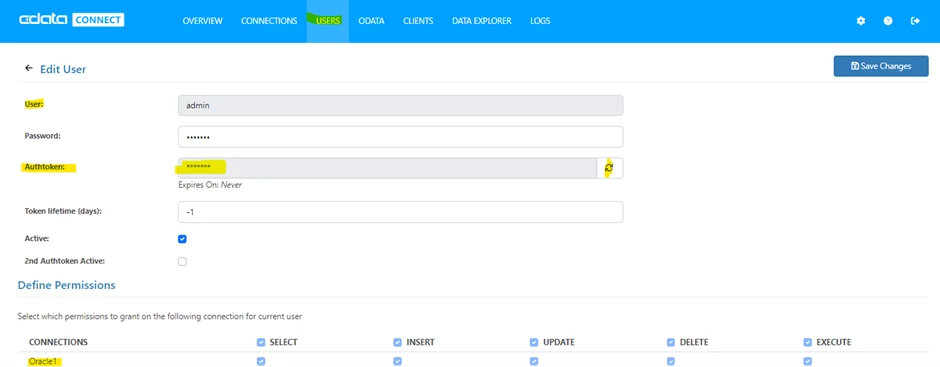Click the CData Connect logo
The image size is (940, 367).
tap(71, 20)
